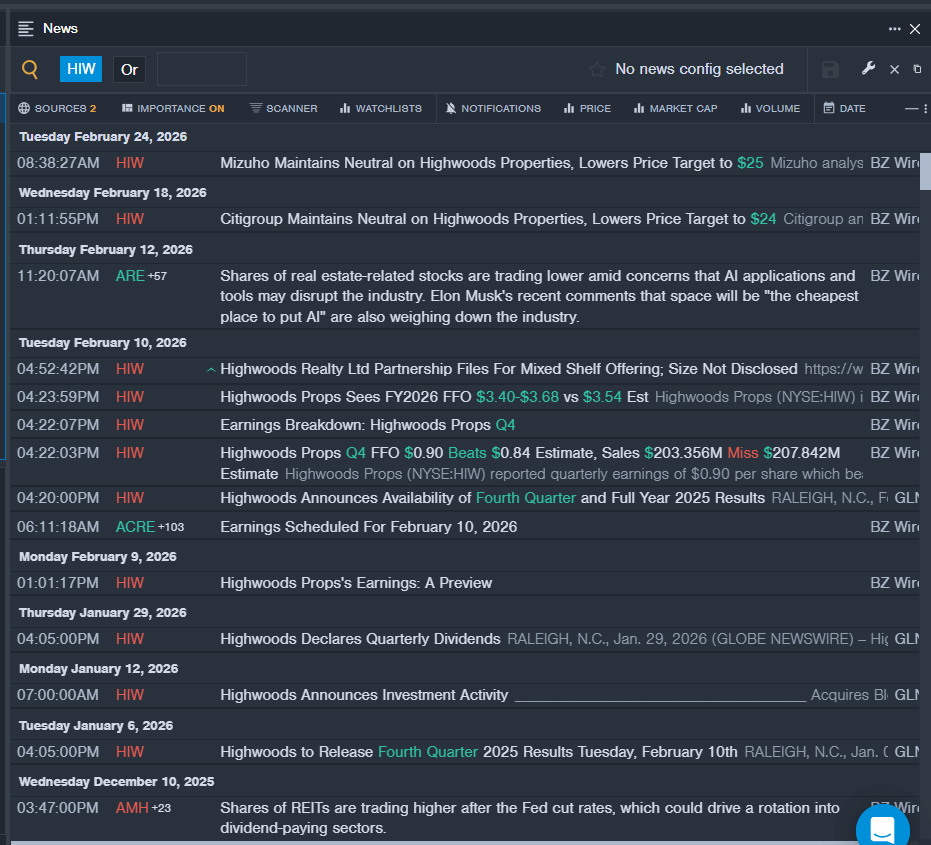The width and height of the screenshot is (931, 845).
Task: Open the chat bubble support icon
Action: [882, 828]
